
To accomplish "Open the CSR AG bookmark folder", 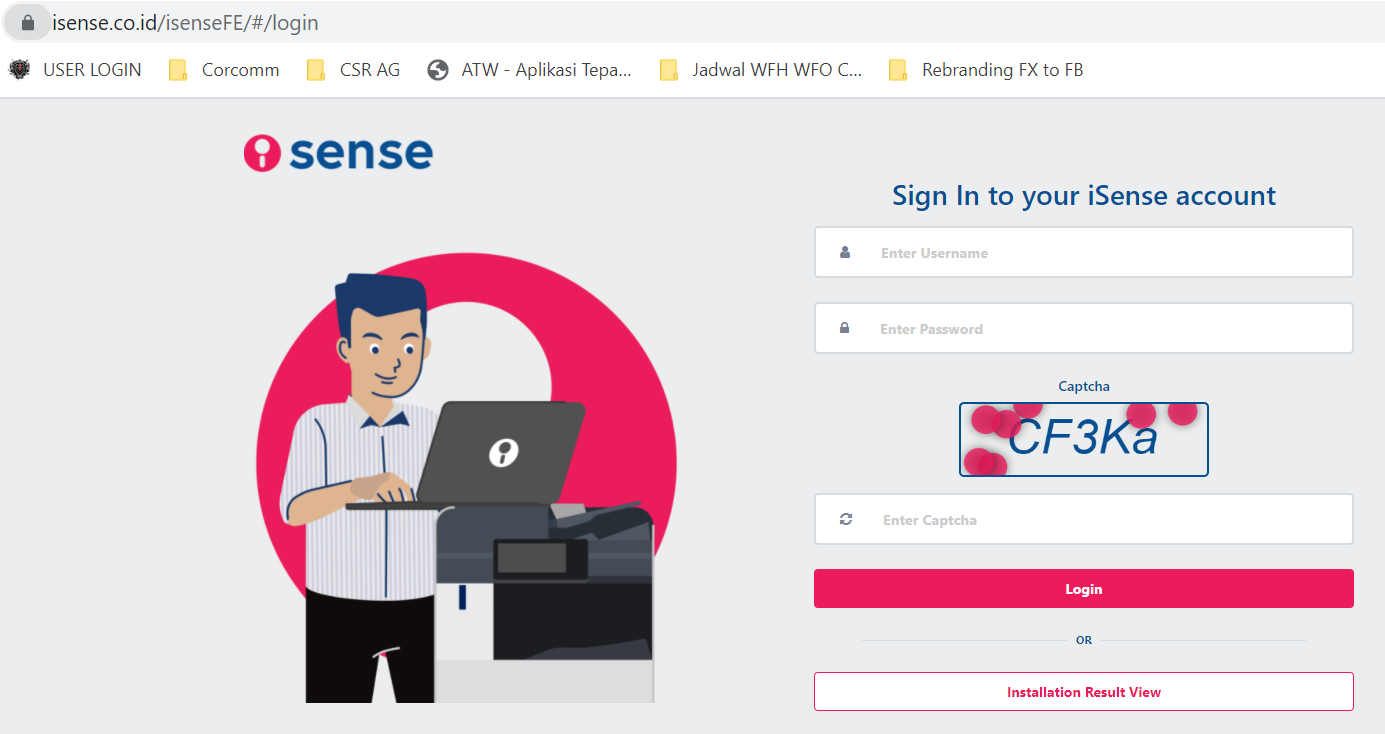I will click(353, 70).
